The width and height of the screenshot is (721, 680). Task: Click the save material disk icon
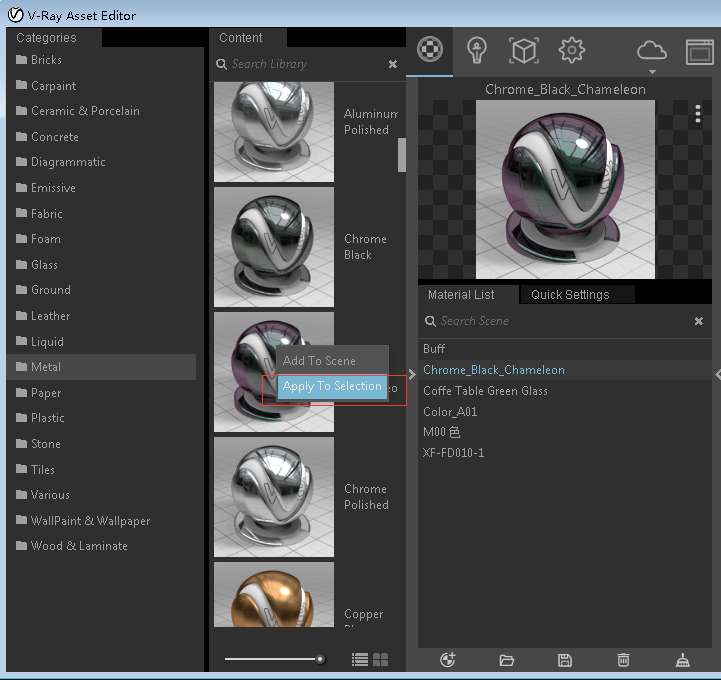click(x=565, y=659)
